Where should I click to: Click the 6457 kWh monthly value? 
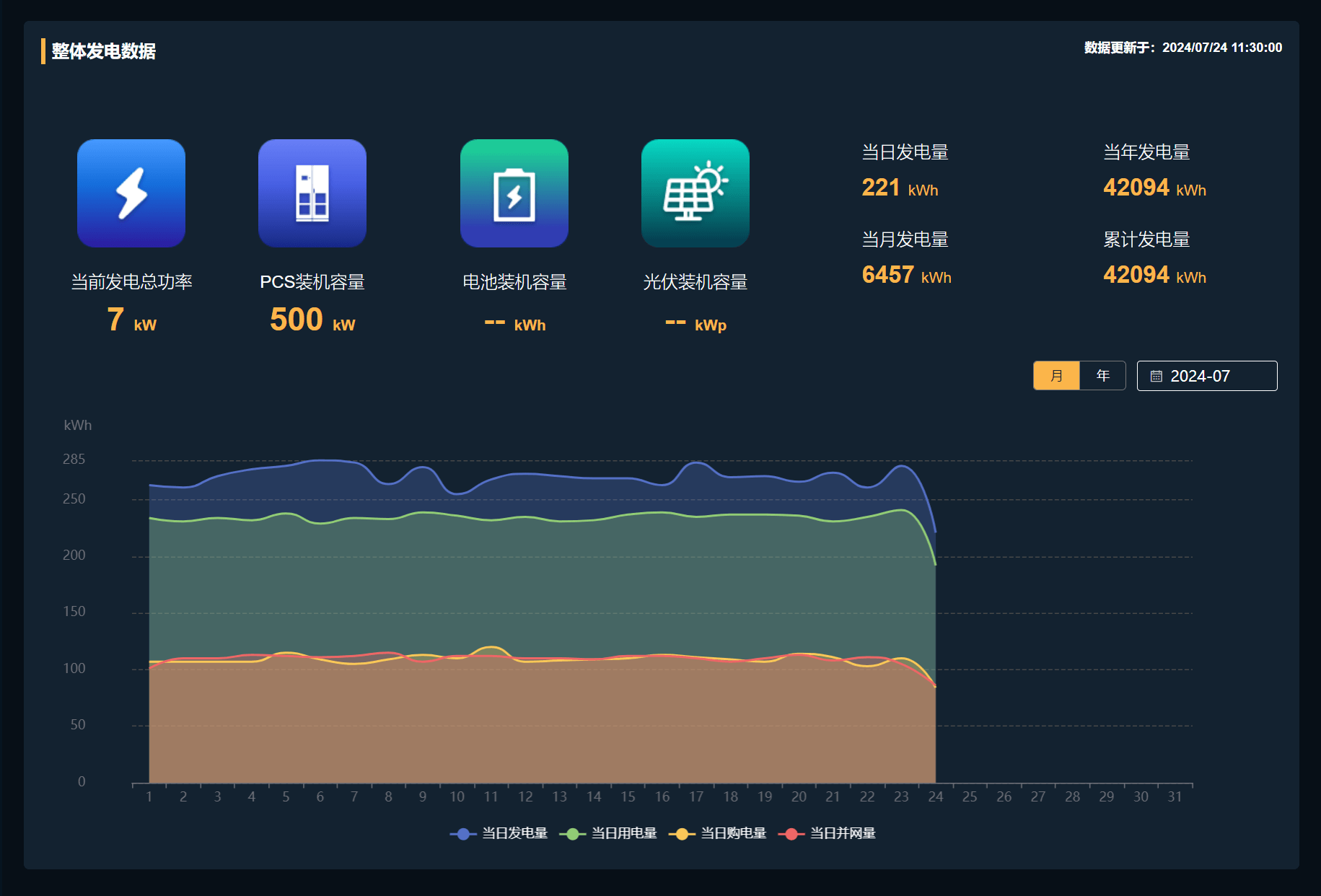[906, 275]
